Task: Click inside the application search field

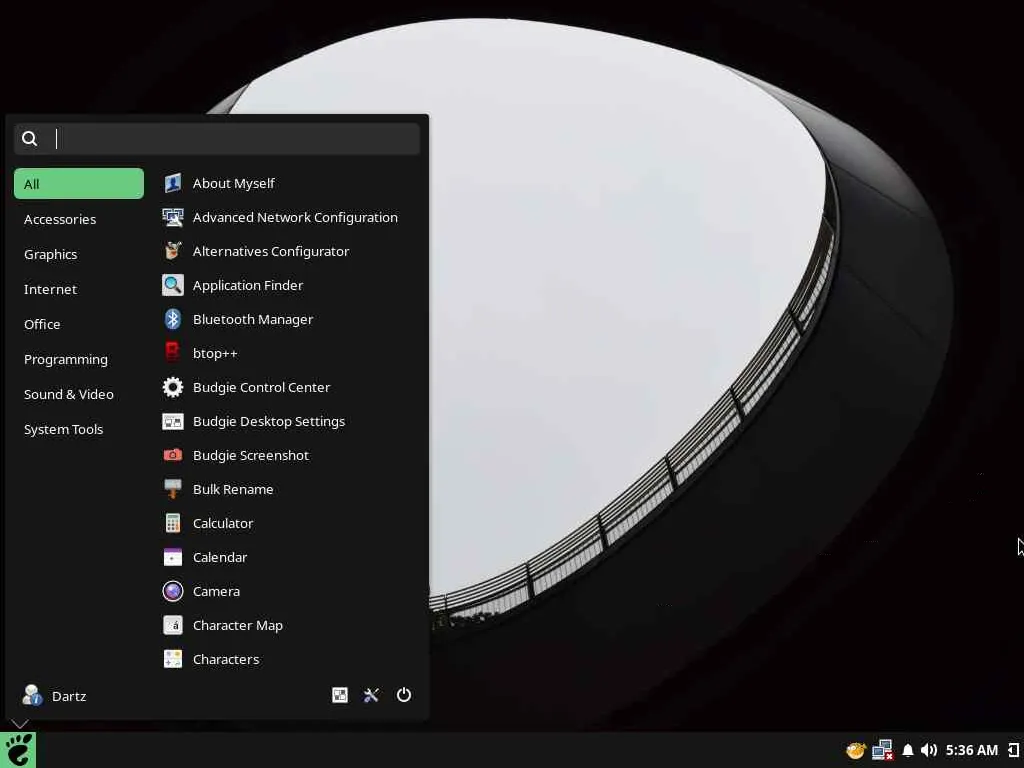Action: click(217, 138)
